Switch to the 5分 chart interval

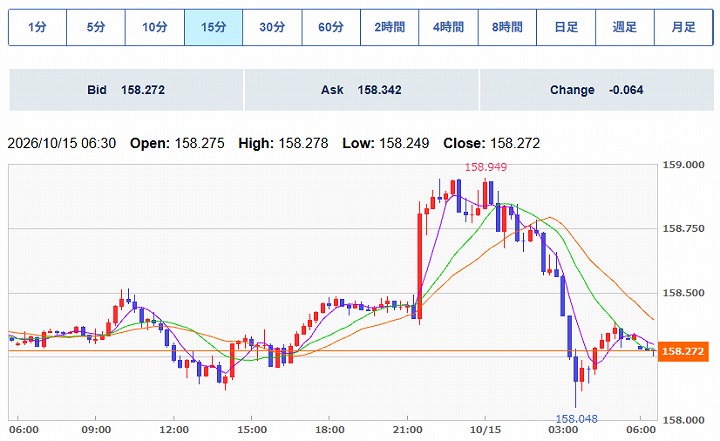tap(96, 27)
